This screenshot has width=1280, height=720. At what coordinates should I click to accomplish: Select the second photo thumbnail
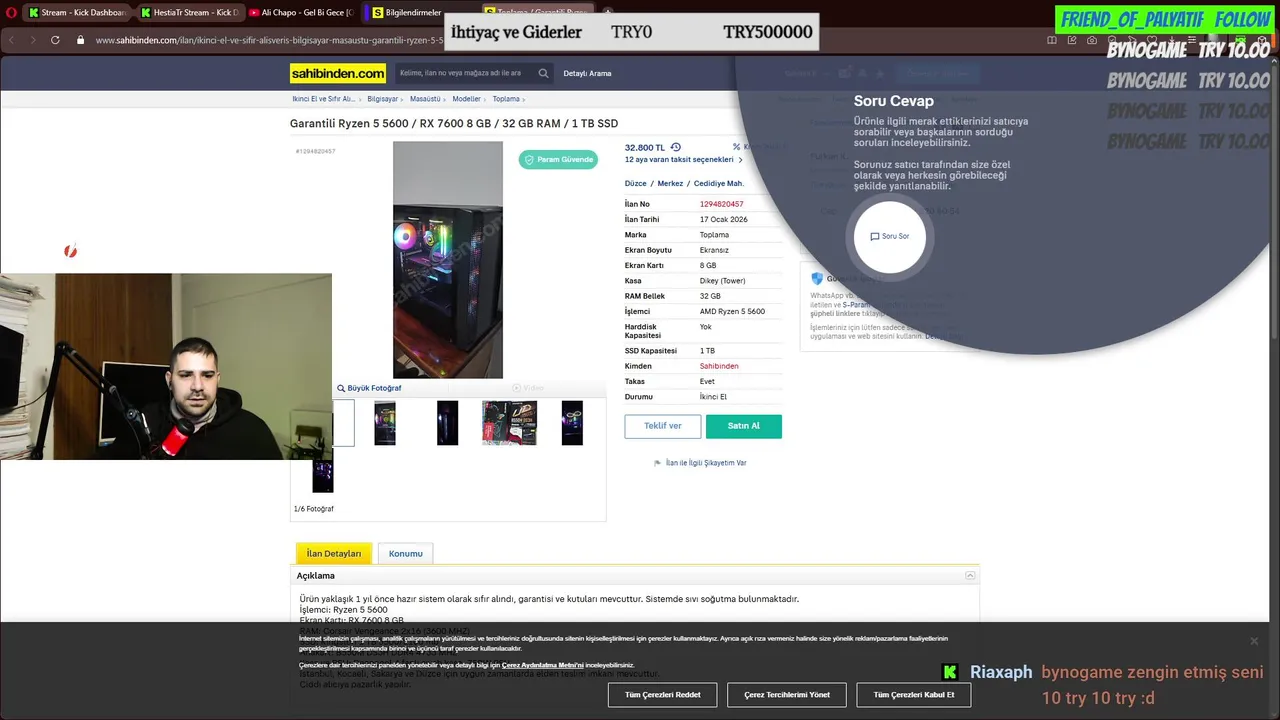pos(385,423)
